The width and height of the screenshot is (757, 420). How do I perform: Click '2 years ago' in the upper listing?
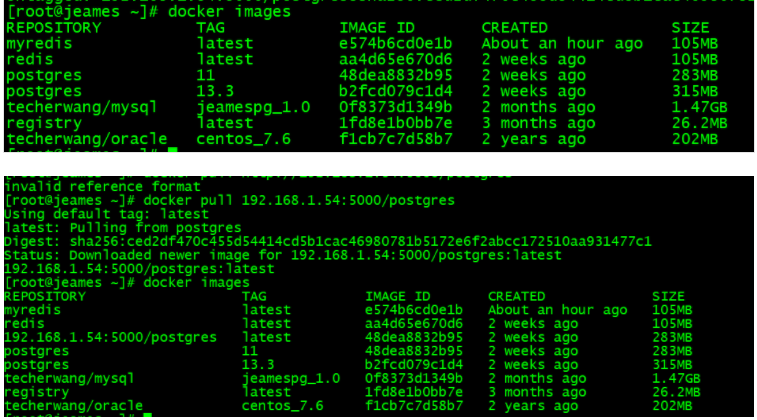[533, 140]
